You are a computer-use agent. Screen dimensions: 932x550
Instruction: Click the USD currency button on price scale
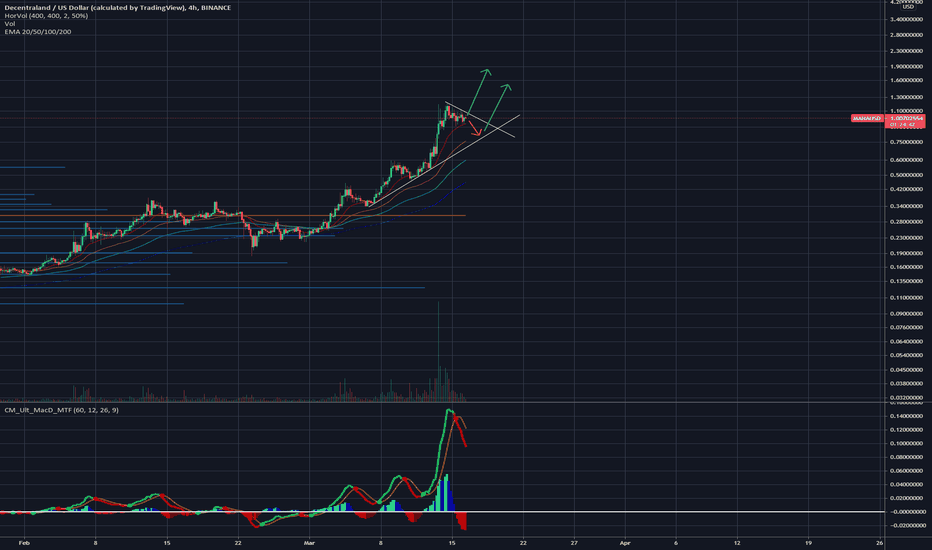pyautogui.click(x=908, y=7)
